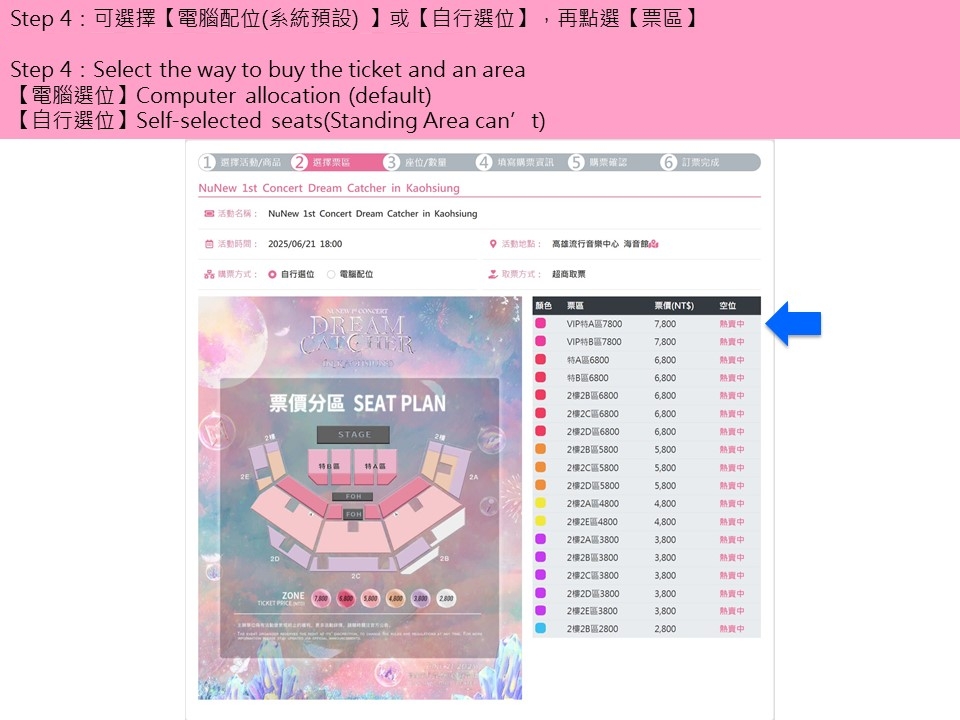Click the calendar icon beside event time
Image resolution: width=960 pixels, height=720 pixels.
click(x=209, y=244)
